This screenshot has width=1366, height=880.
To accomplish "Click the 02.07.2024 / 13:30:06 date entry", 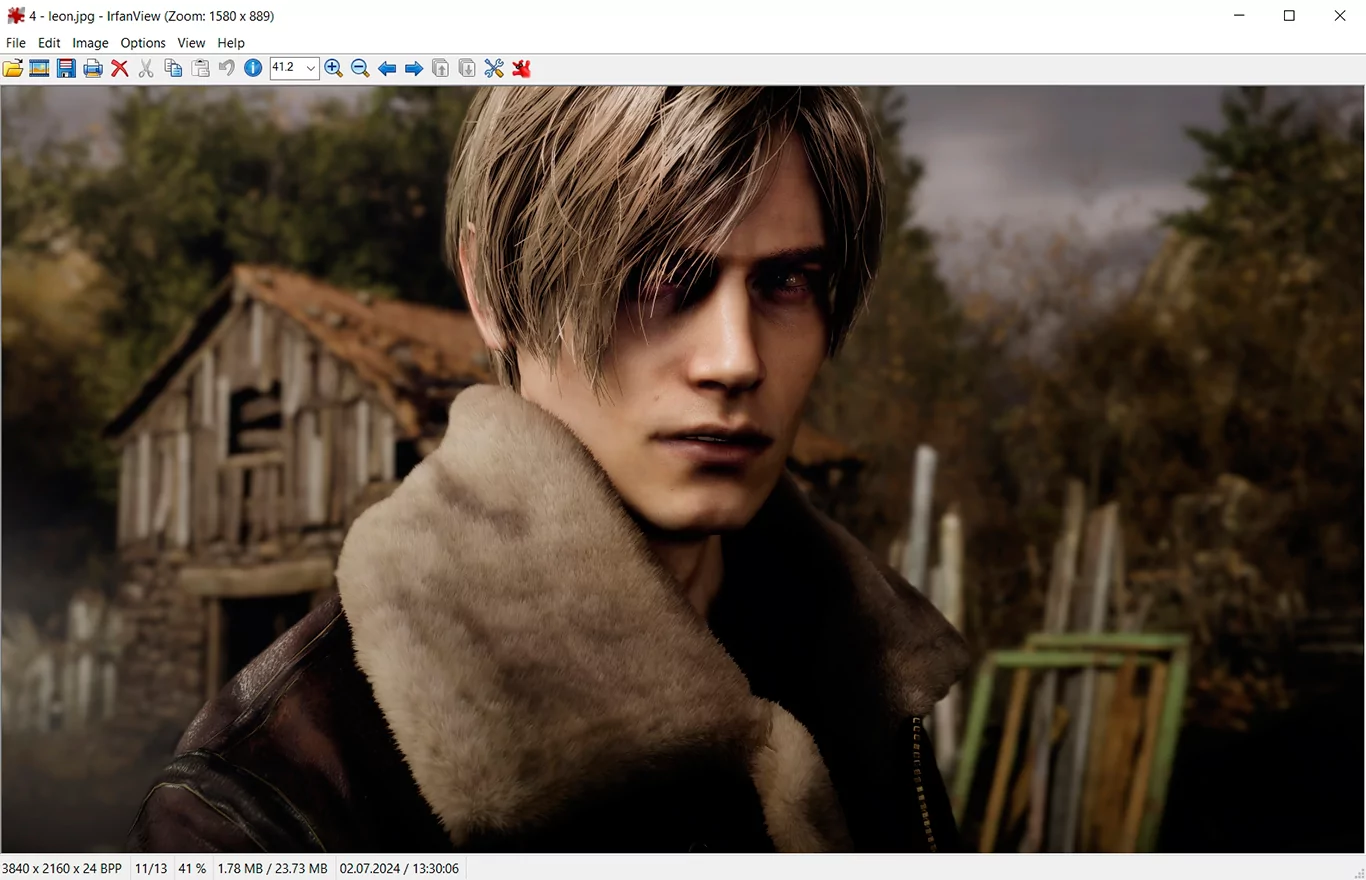I will point(399,868).
